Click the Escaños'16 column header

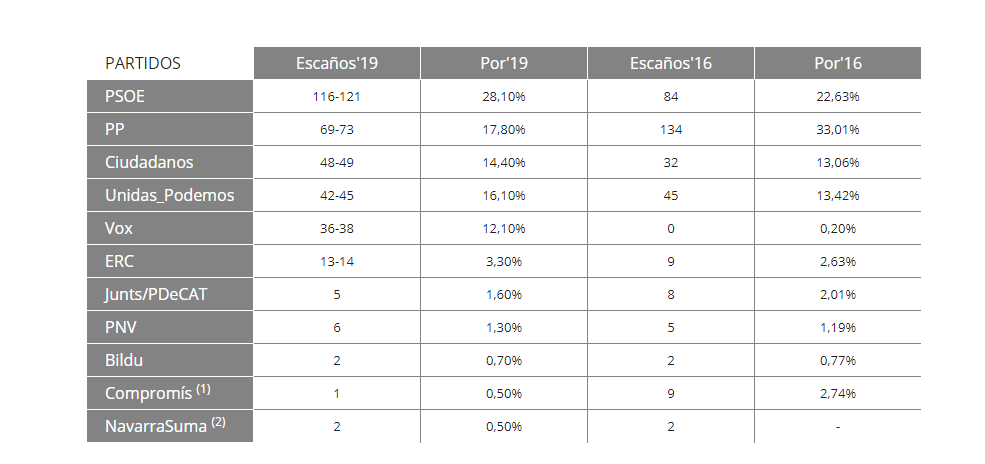670,63
